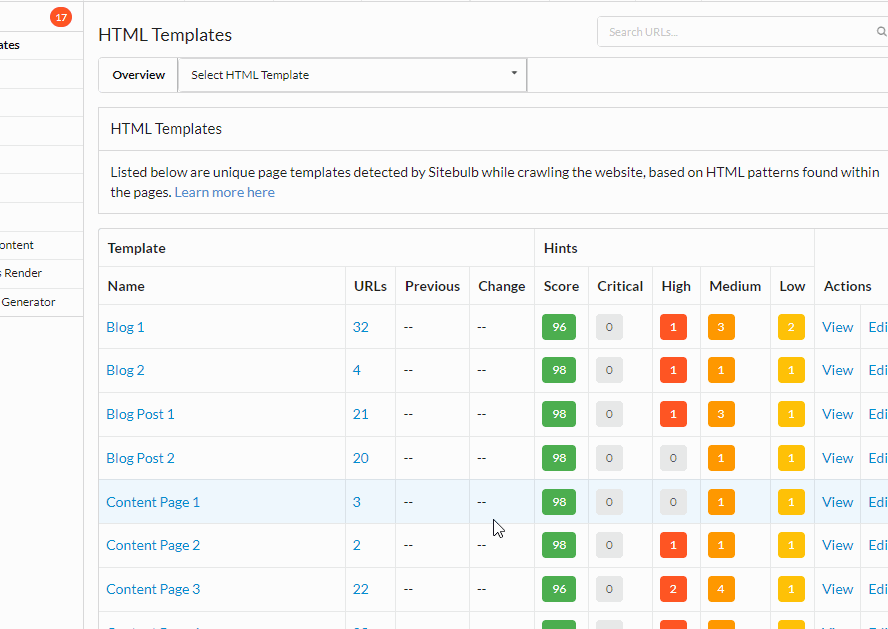Viewport: 888px width, 629px height.
Task: Open the Content Page 3 template
Action: 153,589
